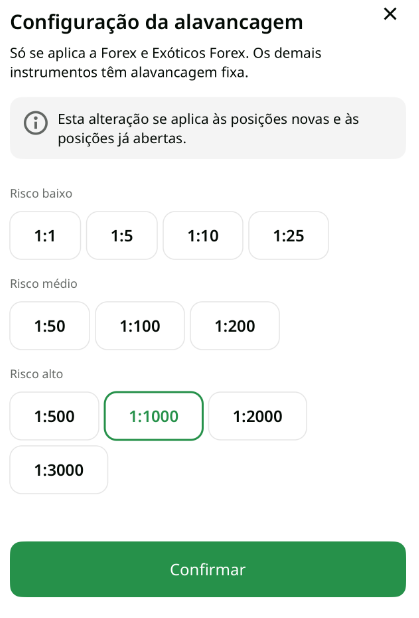Choose 1:2000 high risk leverage
Screen dimensions: 419x618
click(258, 416)
